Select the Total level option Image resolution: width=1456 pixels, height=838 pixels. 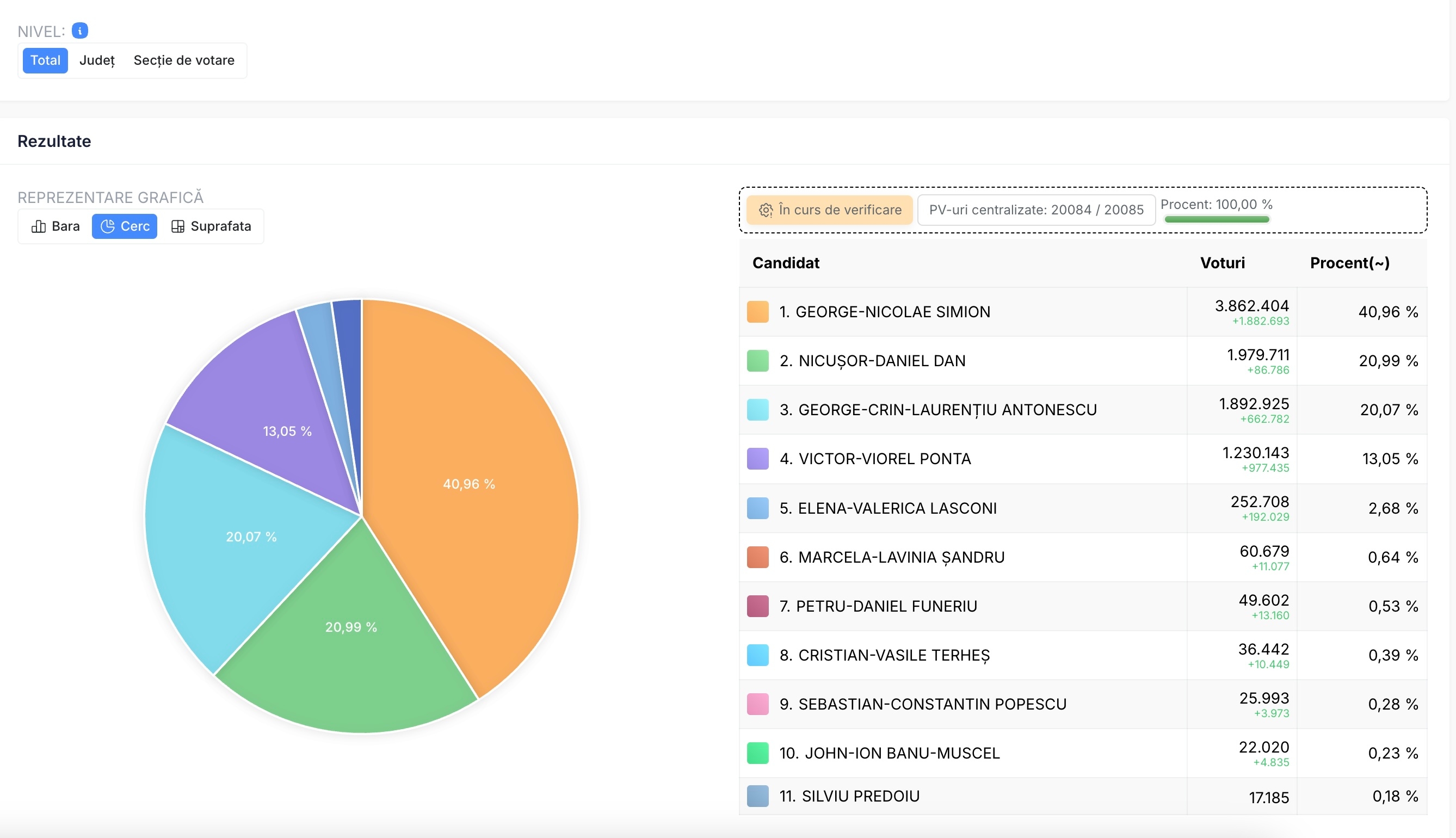coord(45,60)
